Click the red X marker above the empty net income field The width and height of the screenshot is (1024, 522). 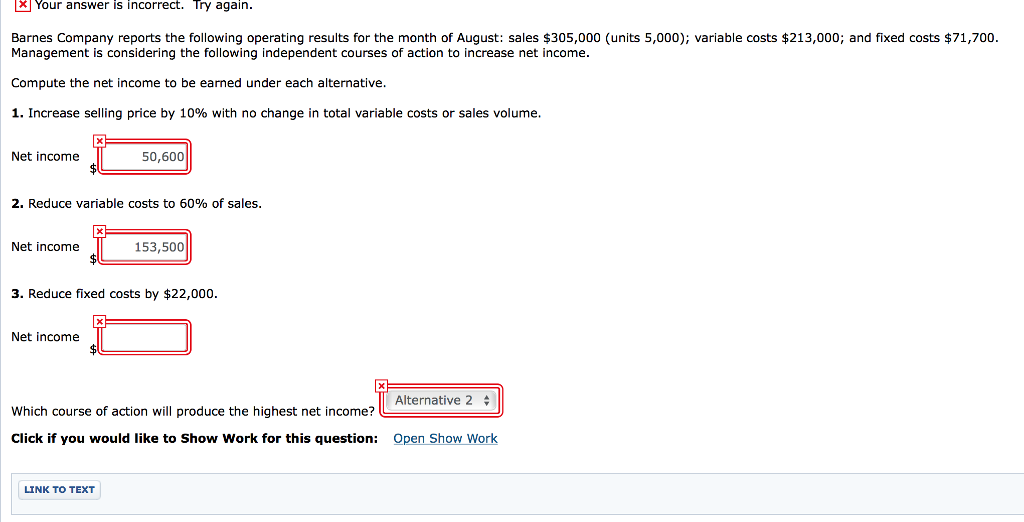99,321
